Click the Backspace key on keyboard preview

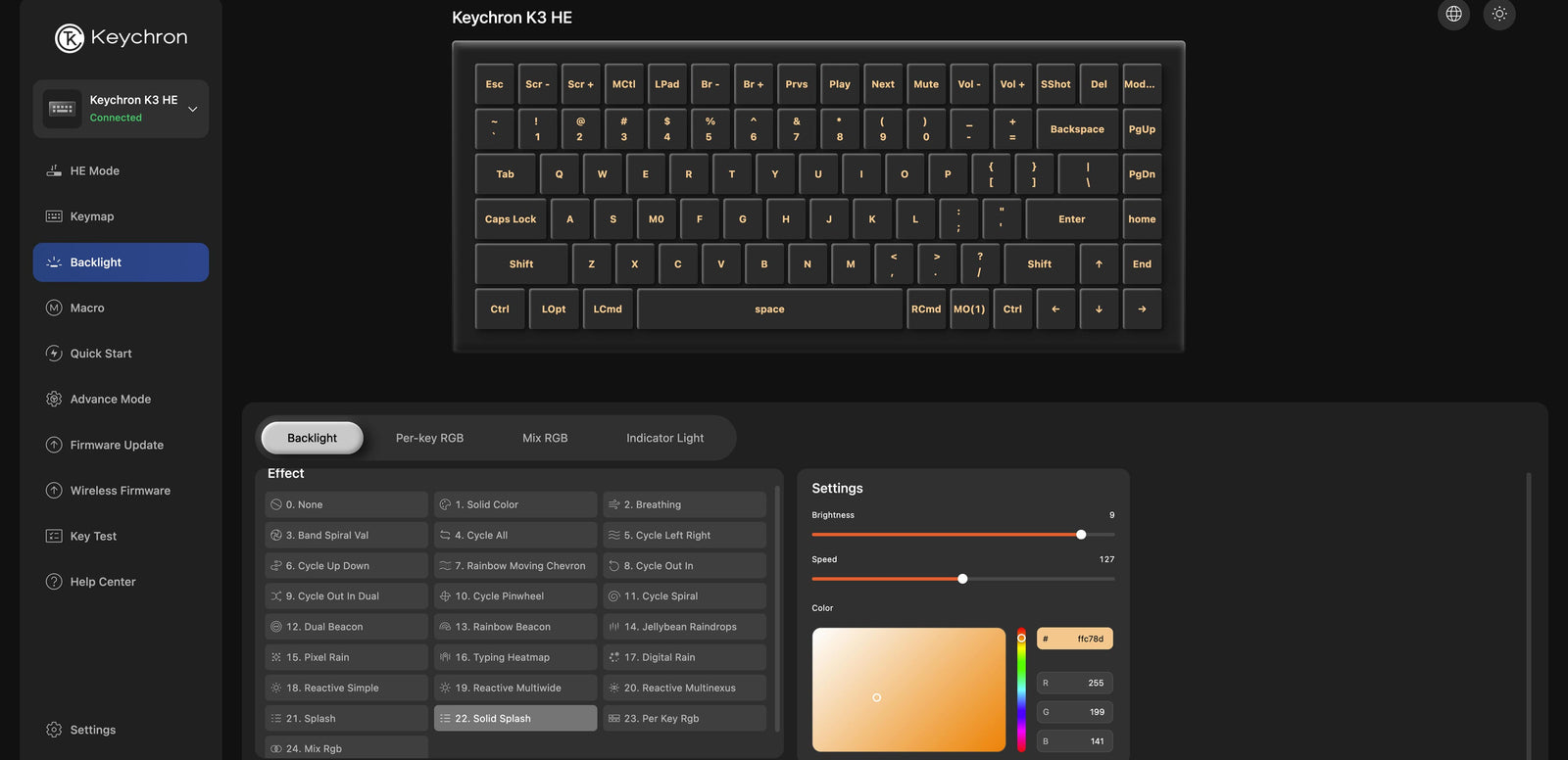(1077, 129)
